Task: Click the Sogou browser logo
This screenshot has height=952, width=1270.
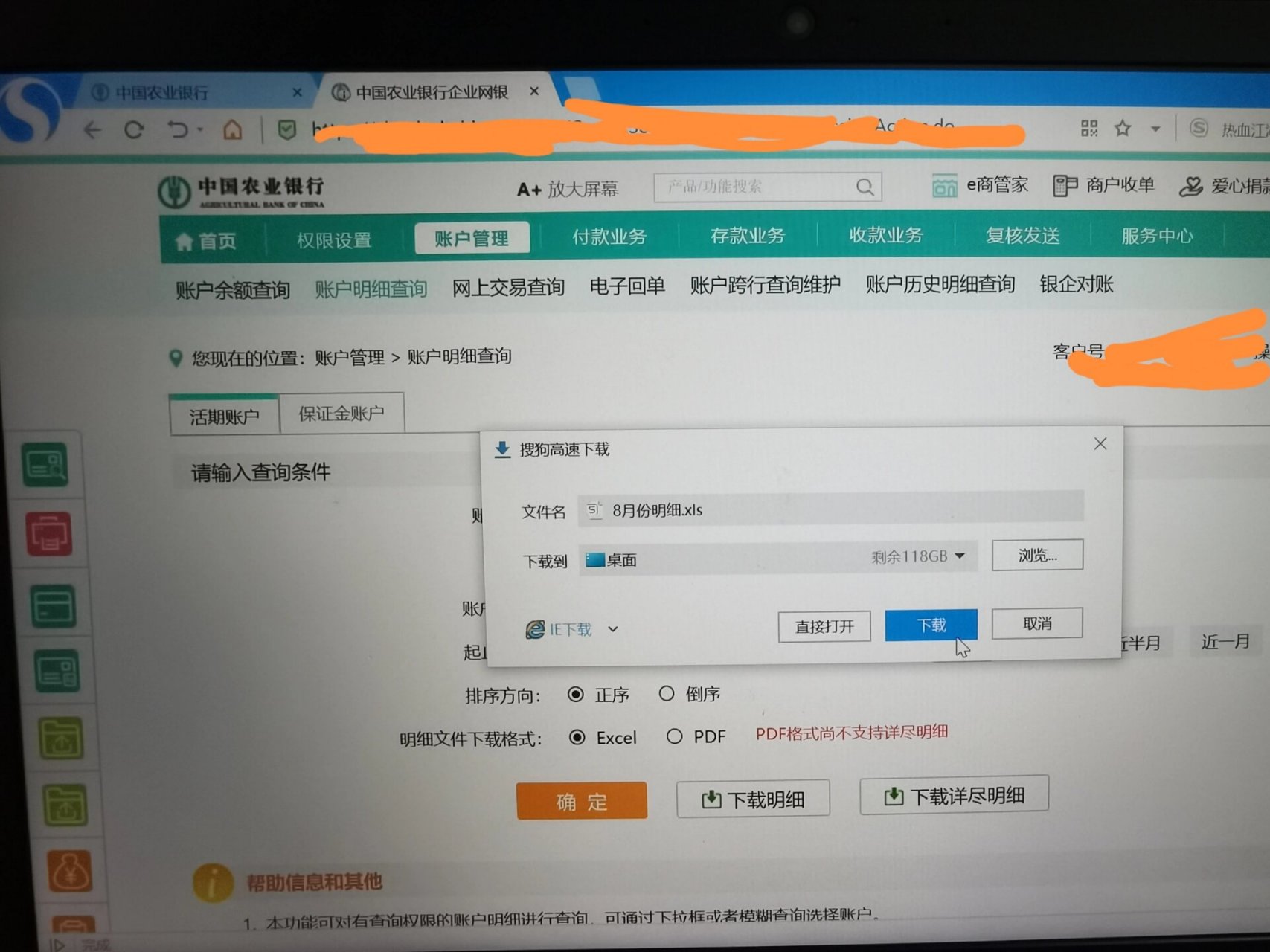Action: click(28, 112)
